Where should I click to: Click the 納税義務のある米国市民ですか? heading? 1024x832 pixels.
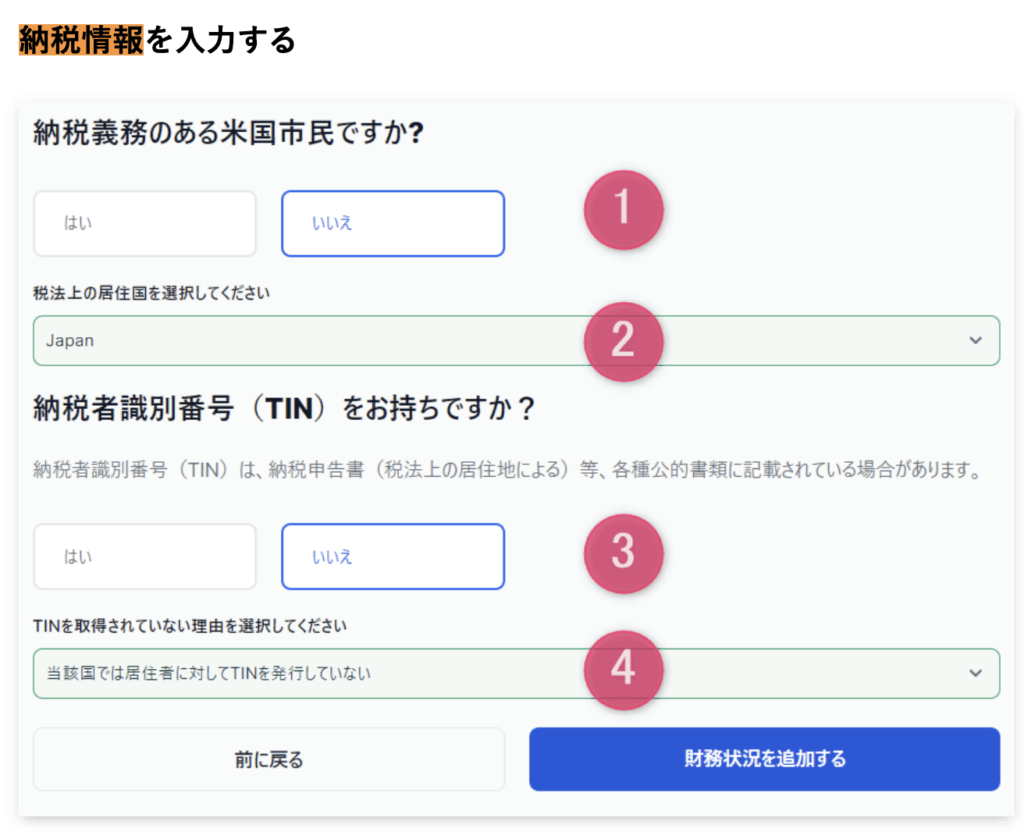click(x=229, y=133)
